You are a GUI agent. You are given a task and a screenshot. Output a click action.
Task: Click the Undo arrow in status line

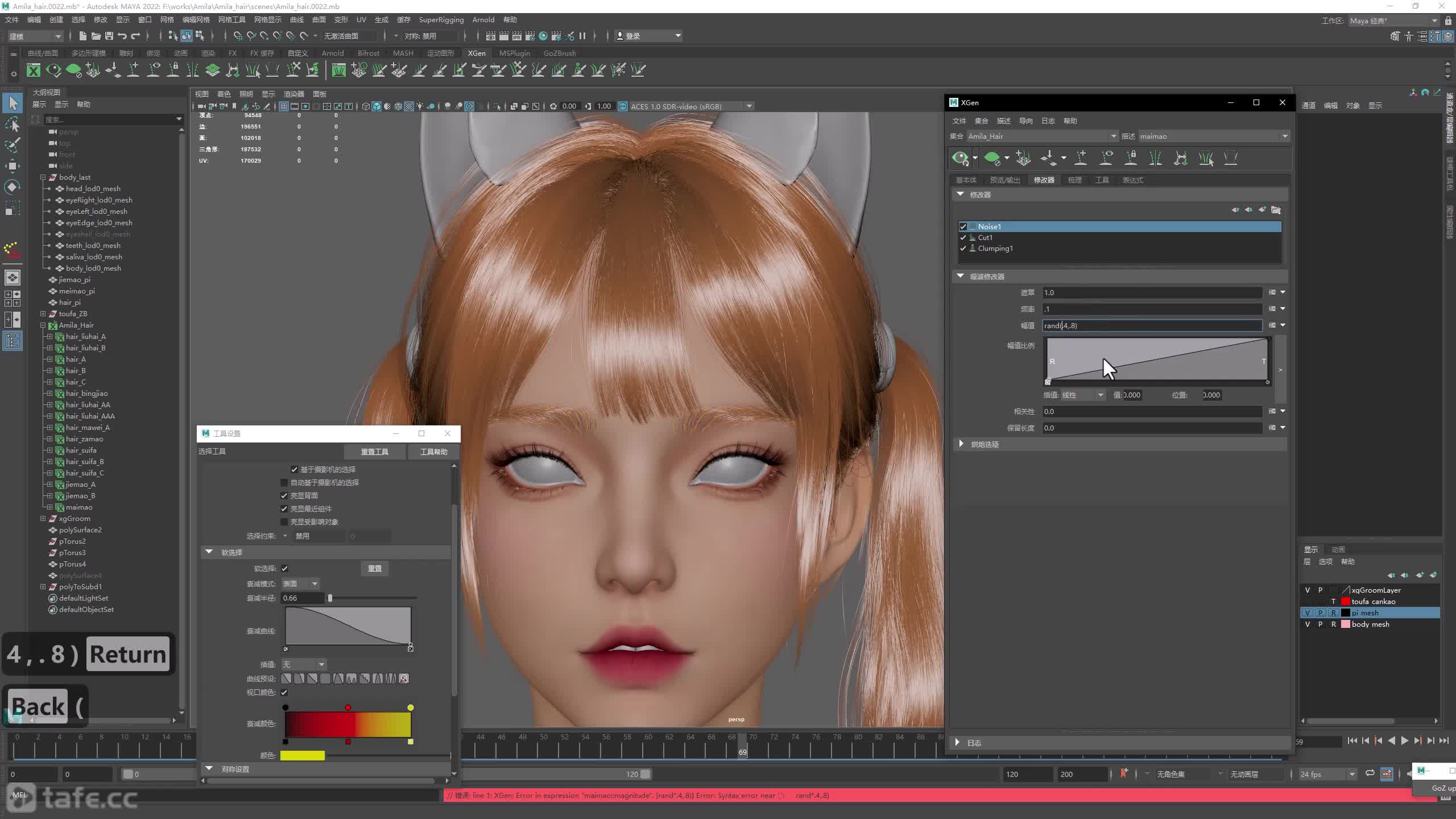point(122,36)
